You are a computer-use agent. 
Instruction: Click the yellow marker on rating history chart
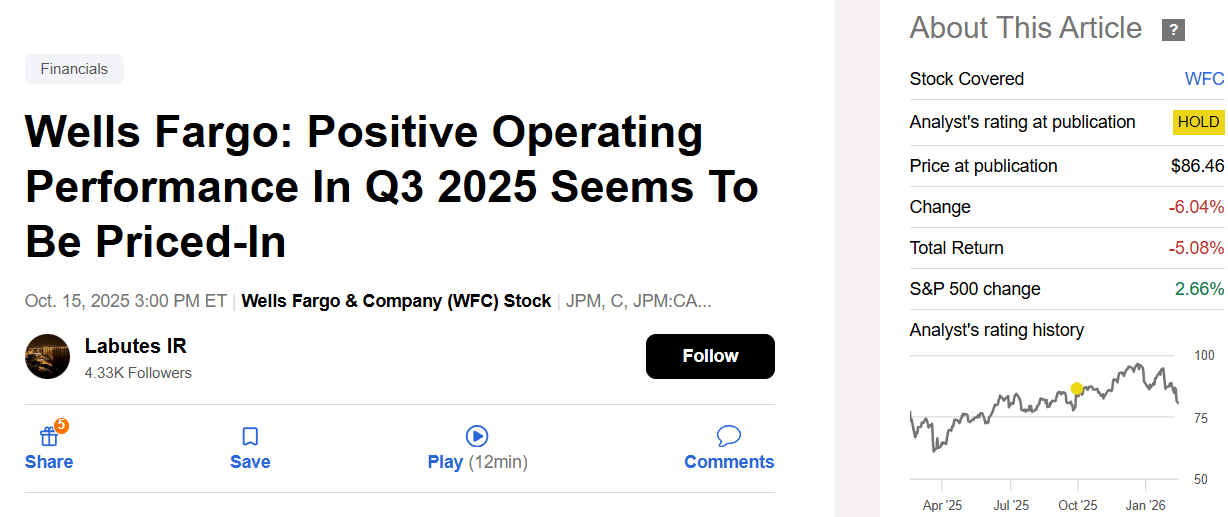click(1076, 389)
